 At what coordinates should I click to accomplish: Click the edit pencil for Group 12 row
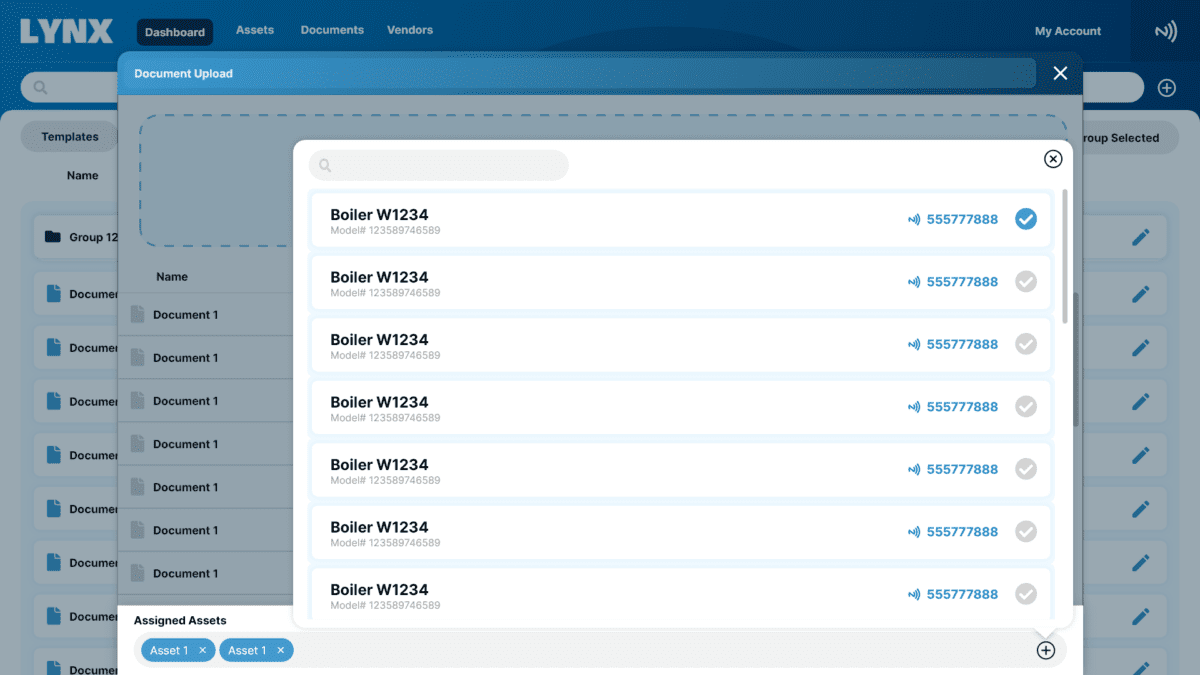(x=1140, y=238)
